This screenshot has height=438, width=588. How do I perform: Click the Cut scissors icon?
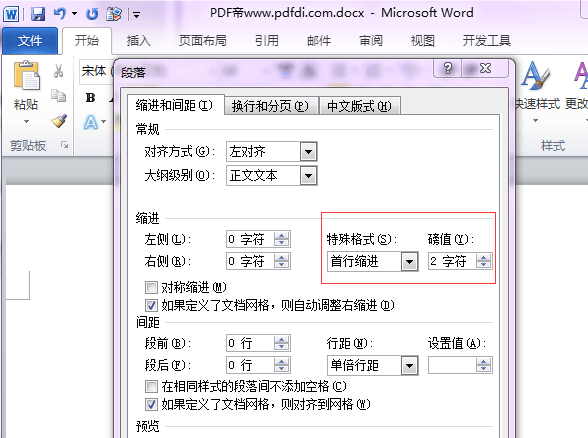(58, 70)
